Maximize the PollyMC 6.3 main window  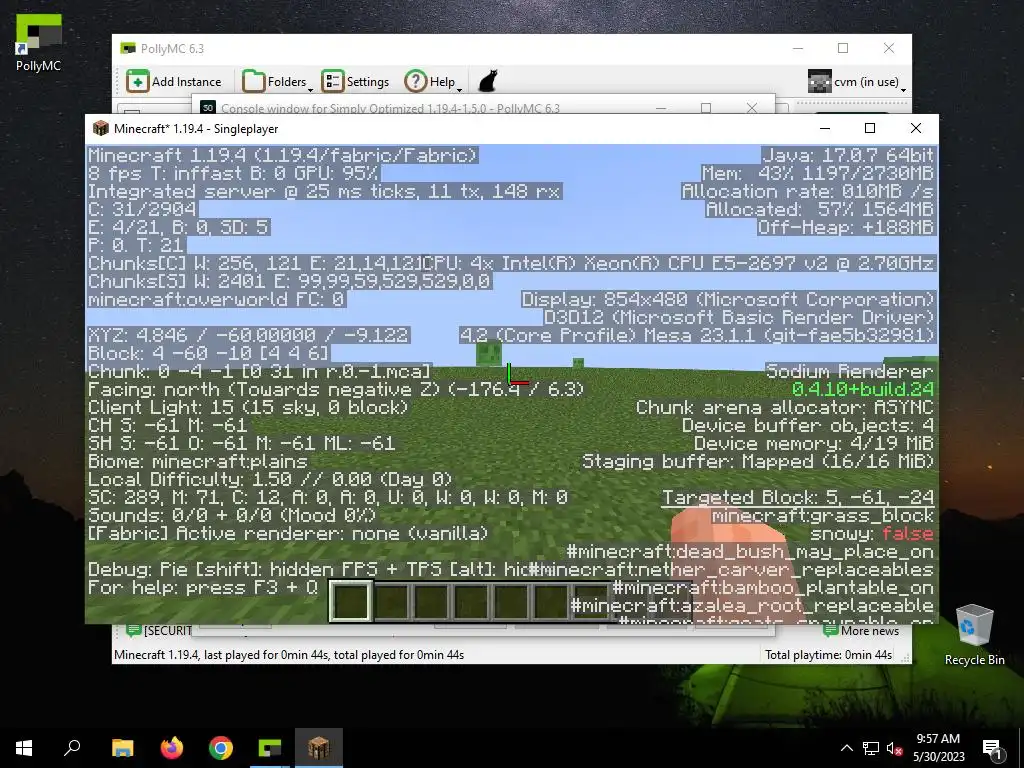[843, 48]
